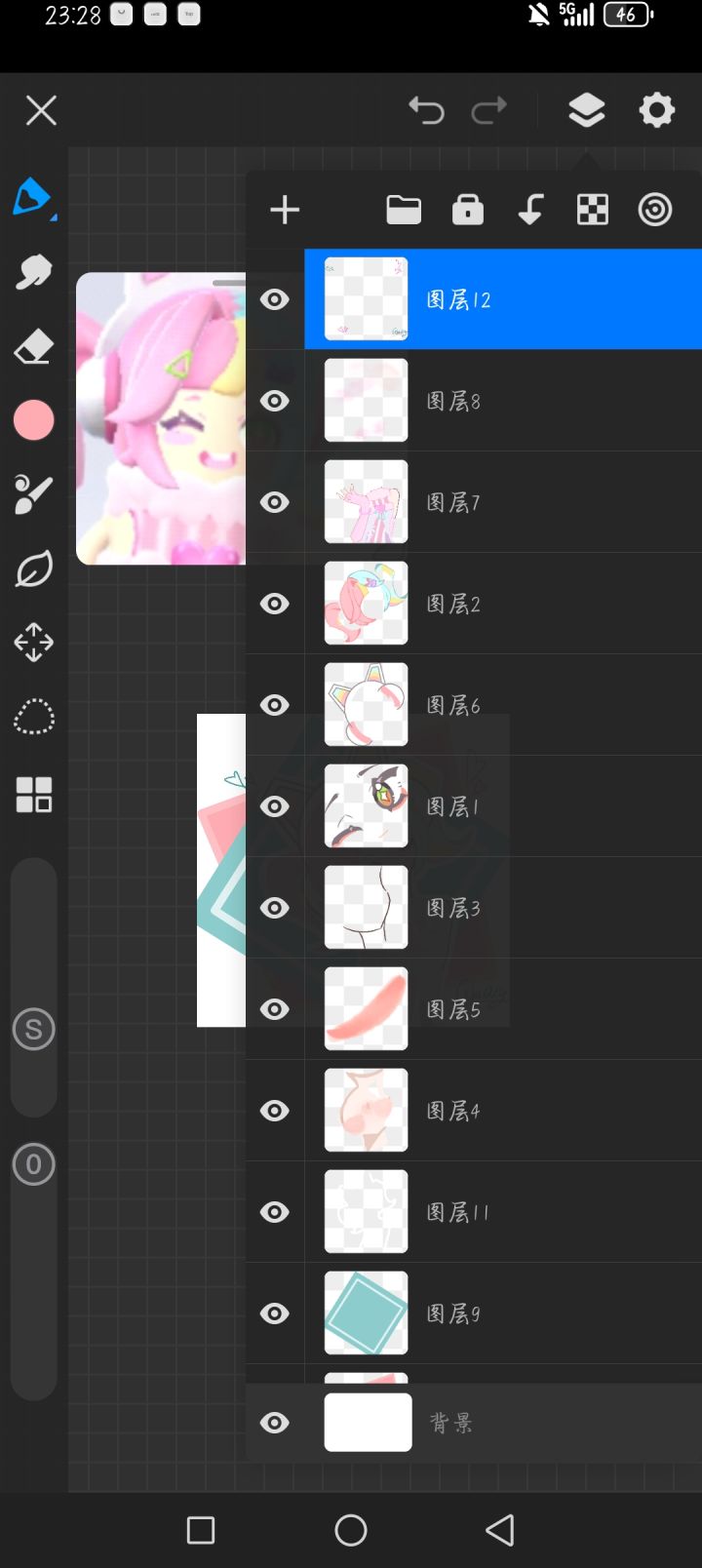Image resolution: width=702 pixels, height=1568 pixels.
Task: Undo the last action
Action: click(426, 110)
